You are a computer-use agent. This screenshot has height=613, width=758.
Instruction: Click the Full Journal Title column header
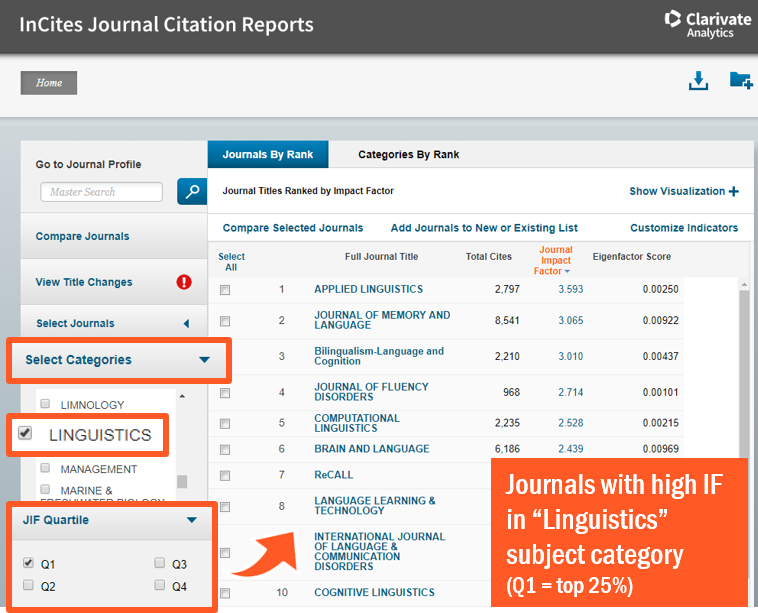pyautogui.click(x=381, y=257)
